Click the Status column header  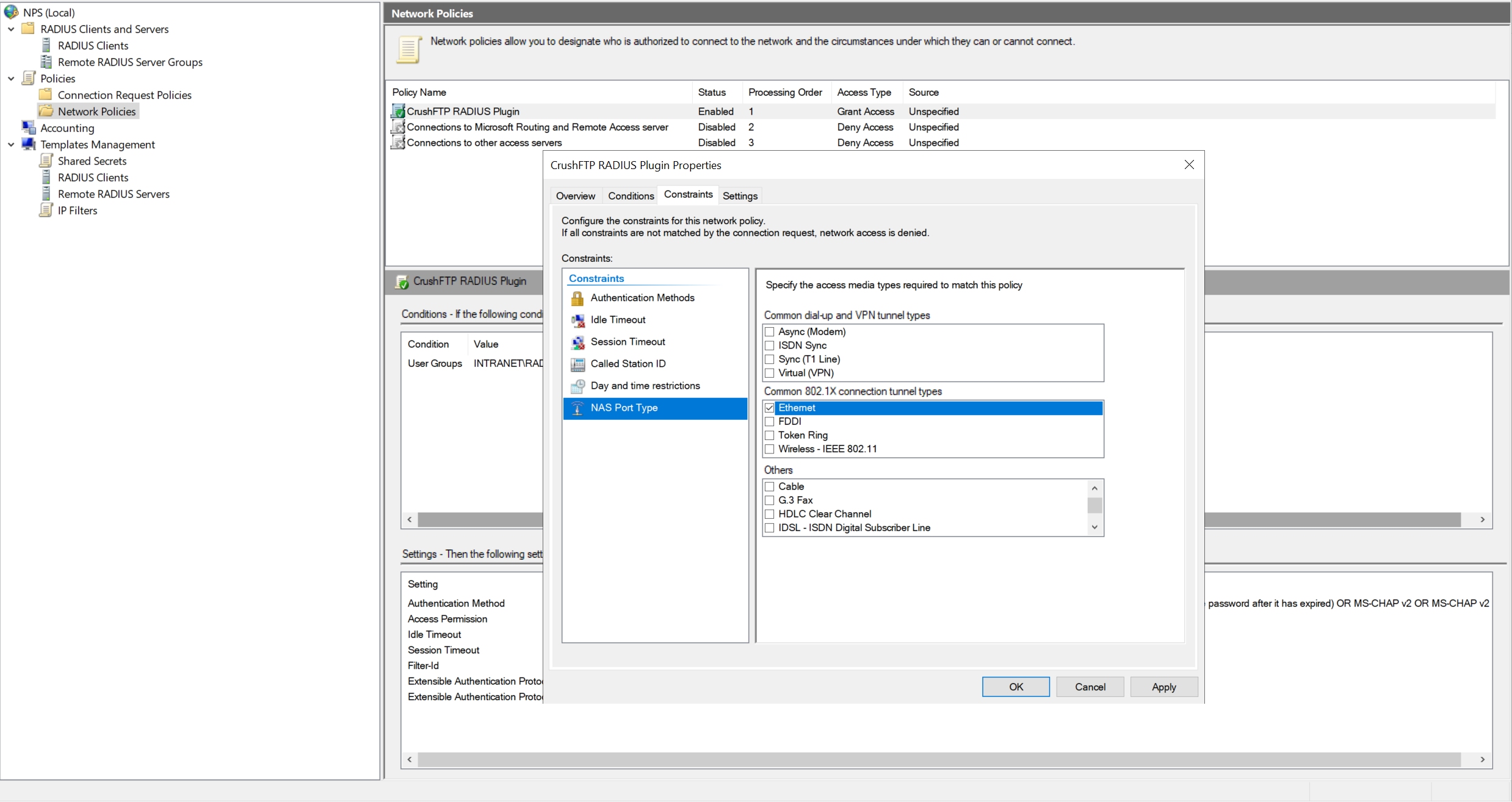pyautogui.click(x=717, y=92)
